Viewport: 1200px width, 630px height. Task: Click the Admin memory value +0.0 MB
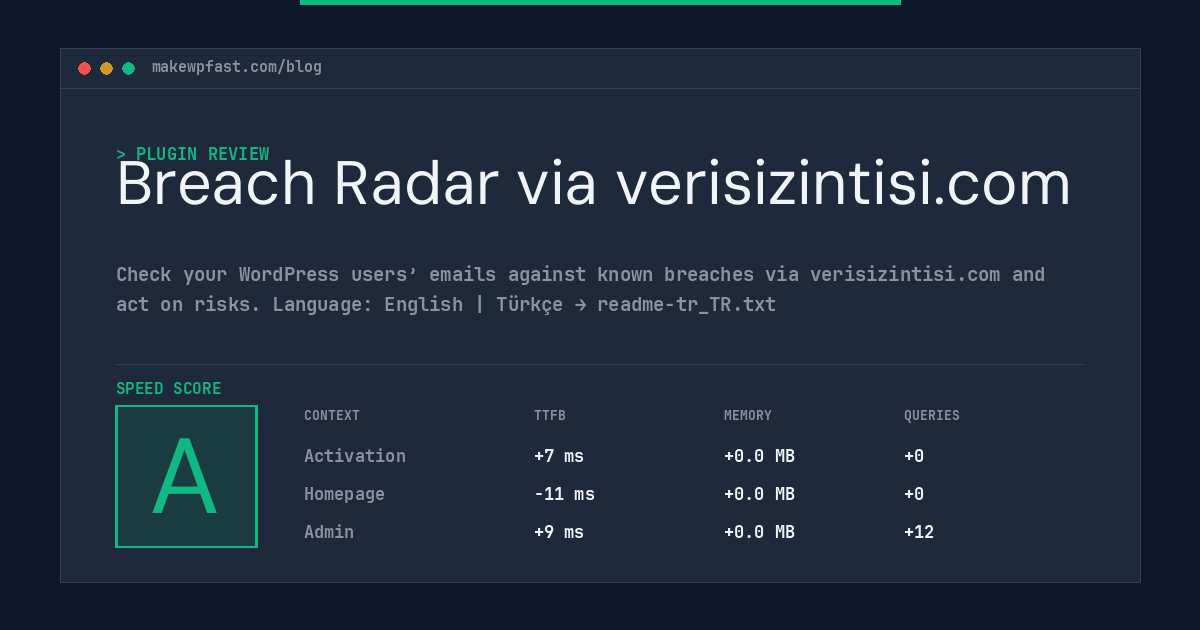coord(759,532)
